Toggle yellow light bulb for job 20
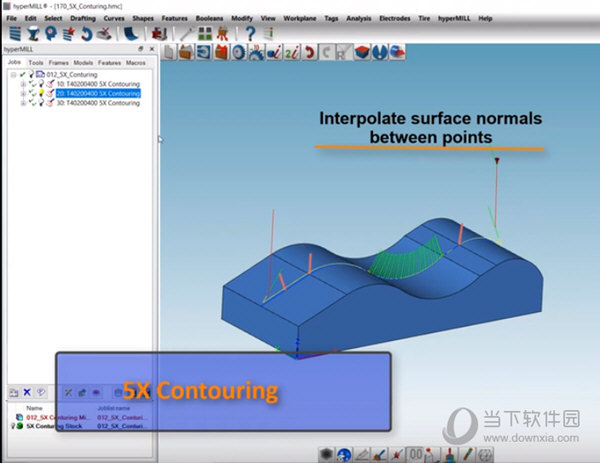Image resolution: width=600 pixels, height=463 pixels. (x=41, y=93)
